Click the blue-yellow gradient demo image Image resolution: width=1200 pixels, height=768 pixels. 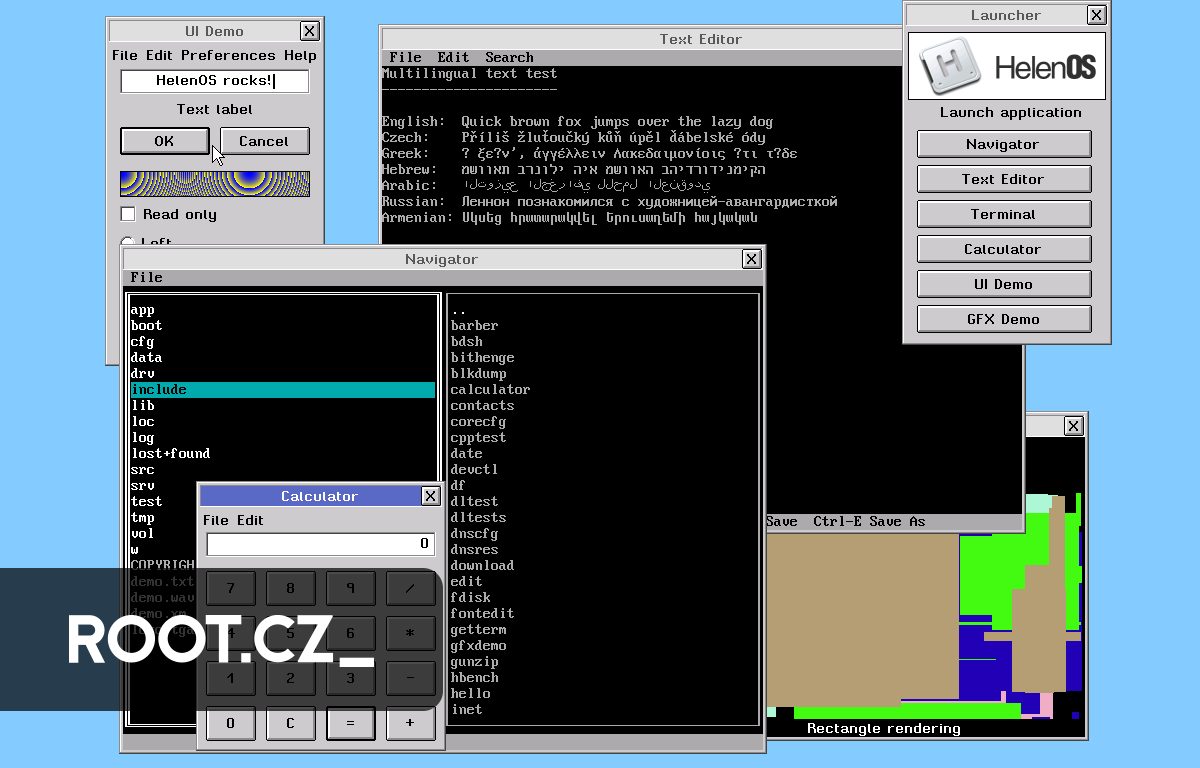[x=214, y=183]
